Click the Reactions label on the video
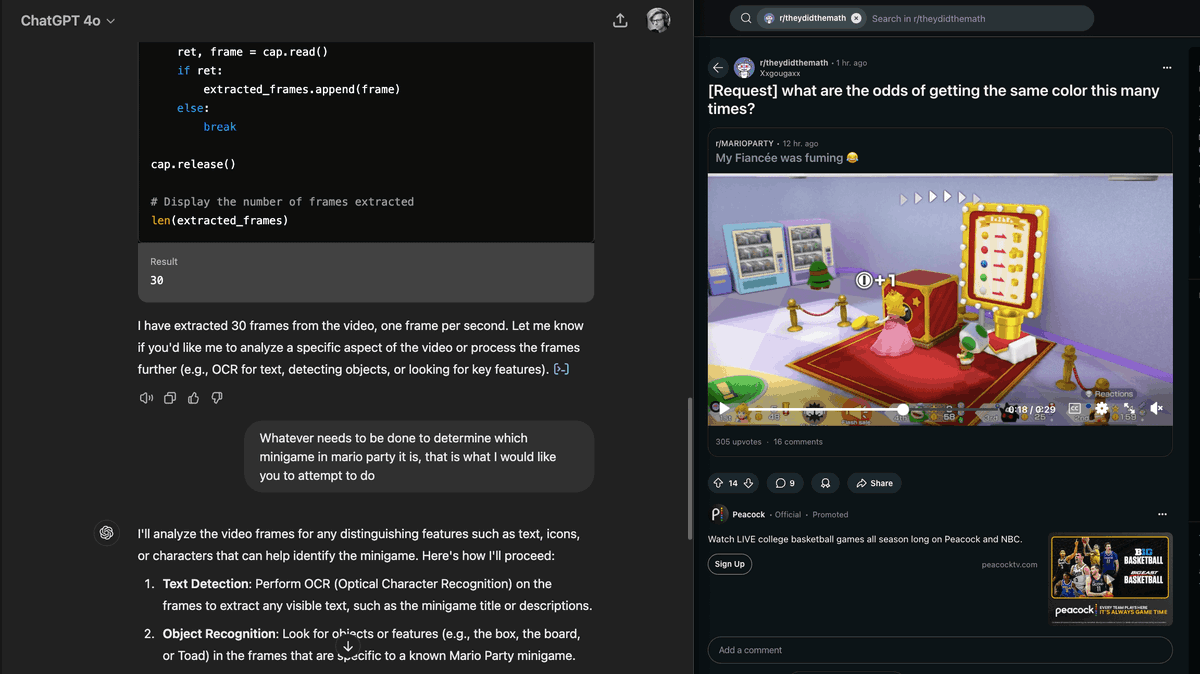Screen dimensions: 1200x674 pyautogui.click(x=1109, y=394)
